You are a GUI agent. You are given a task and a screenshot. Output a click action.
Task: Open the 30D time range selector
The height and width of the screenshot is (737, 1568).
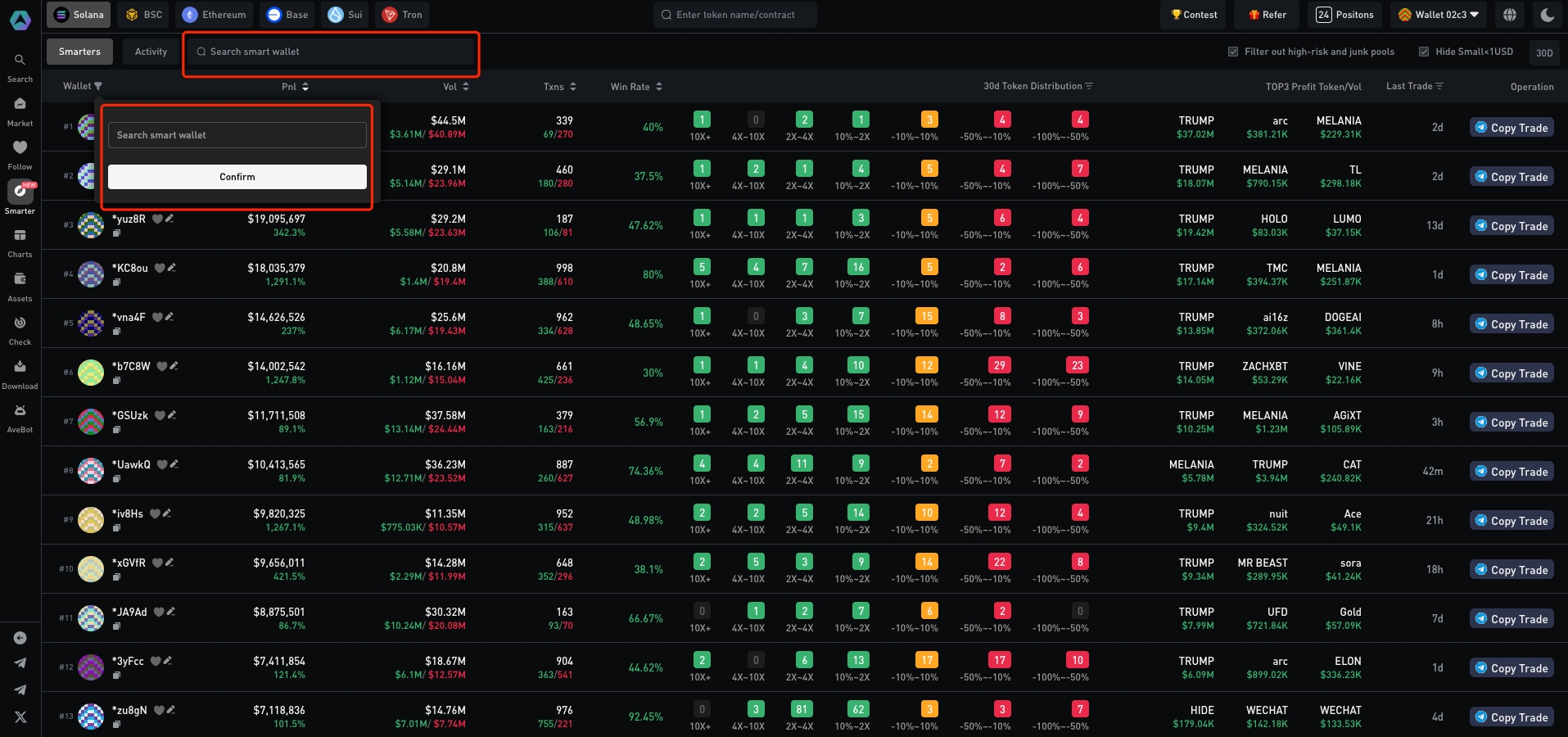click(x=1544, y=52)
